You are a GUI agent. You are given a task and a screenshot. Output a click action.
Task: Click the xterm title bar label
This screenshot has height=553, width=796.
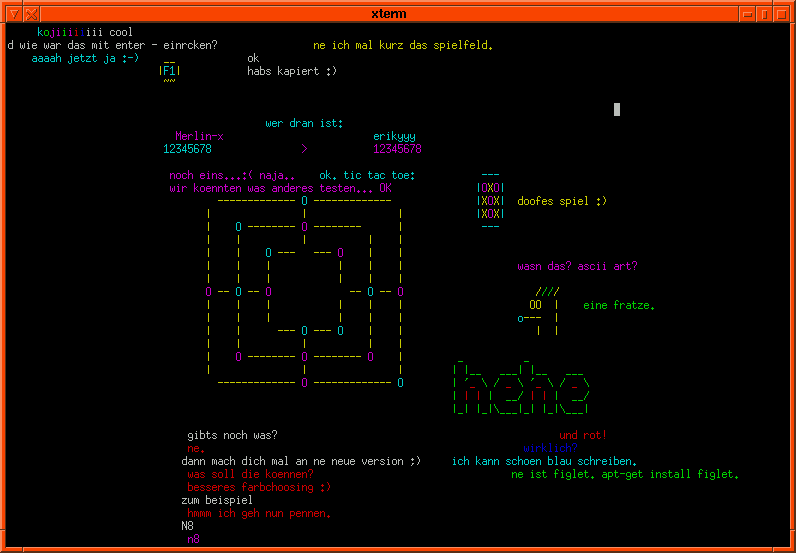(388, 13)
